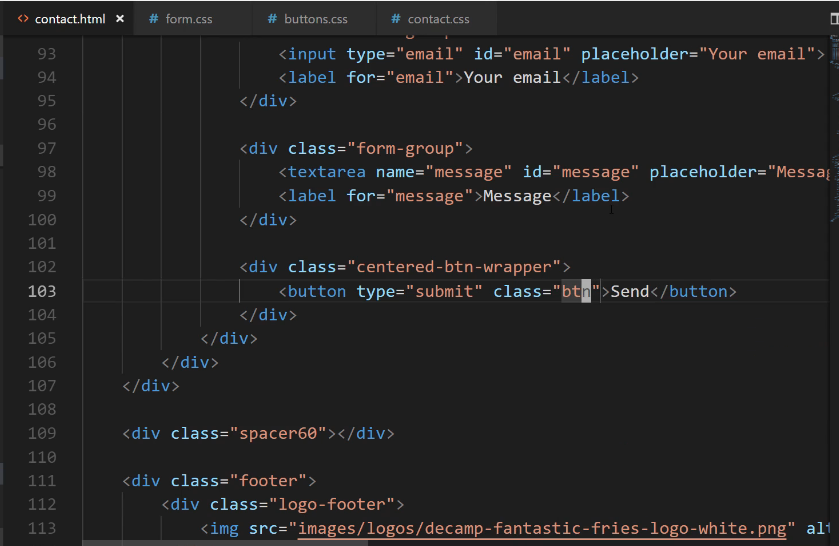
Task: Click the HTML file icon on contact.html tab
Action: pyautogui.click(x=23, y=19)
